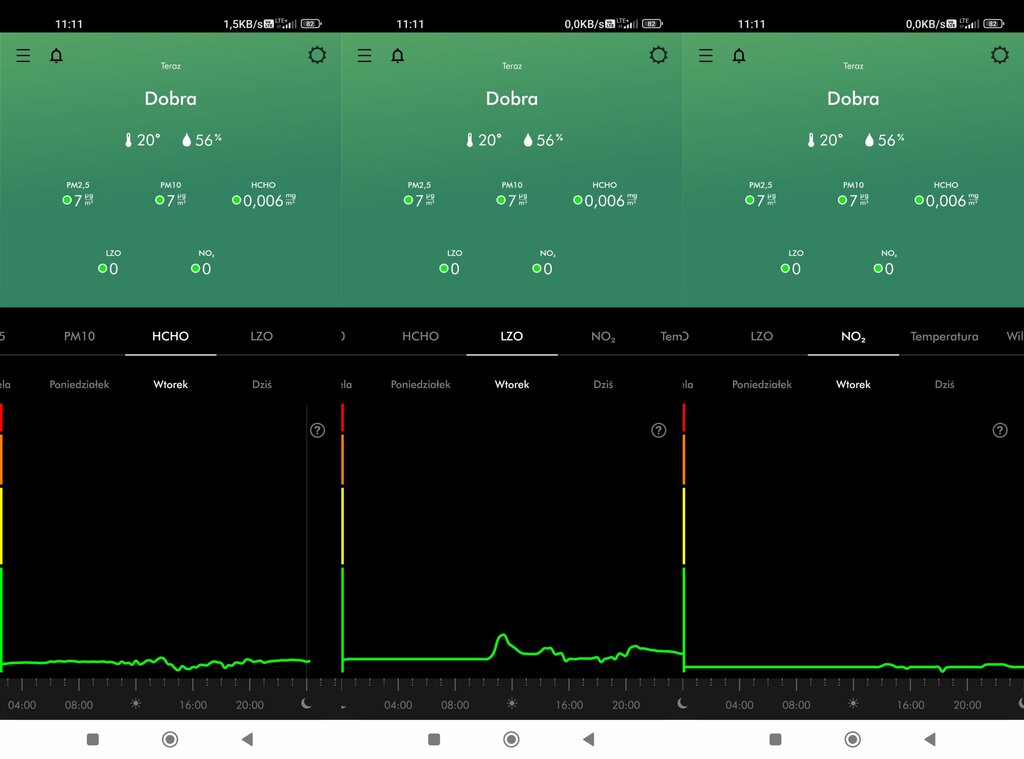Tap 08:00 time label on LZO timeline

click(455, 705)
